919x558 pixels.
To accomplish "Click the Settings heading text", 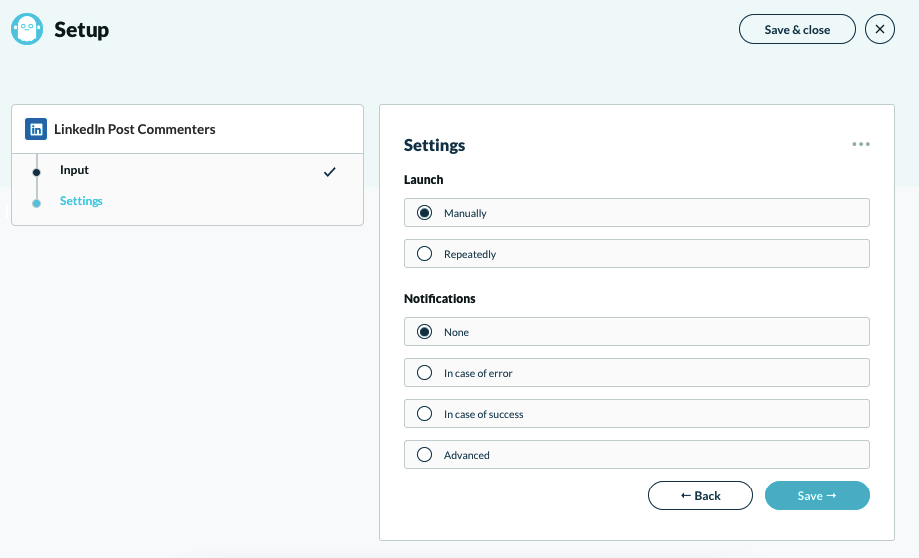I will [x=434, y=145].
